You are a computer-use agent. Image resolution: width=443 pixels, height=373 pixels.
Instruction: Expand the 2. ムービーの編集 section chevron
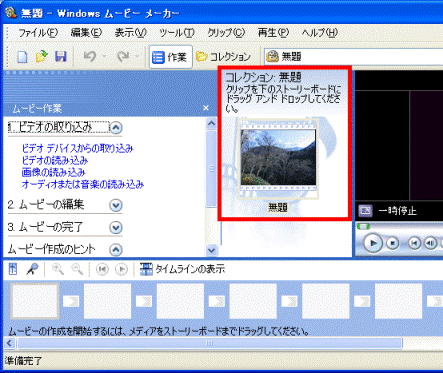(x=116, y=205)
